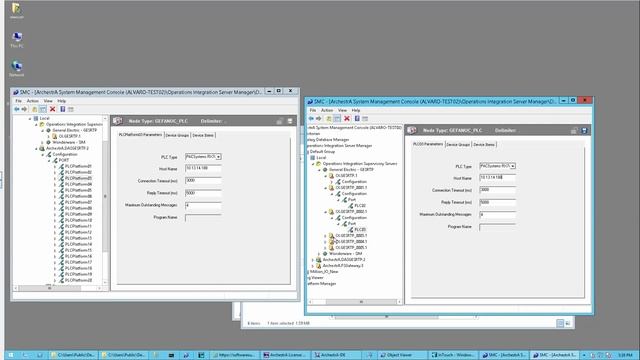Collapse Configuration node under ArchestrA.DASGESRTP.2 in left tree
The width and height of the screenshot is (640, 360).
pos(42,155)
